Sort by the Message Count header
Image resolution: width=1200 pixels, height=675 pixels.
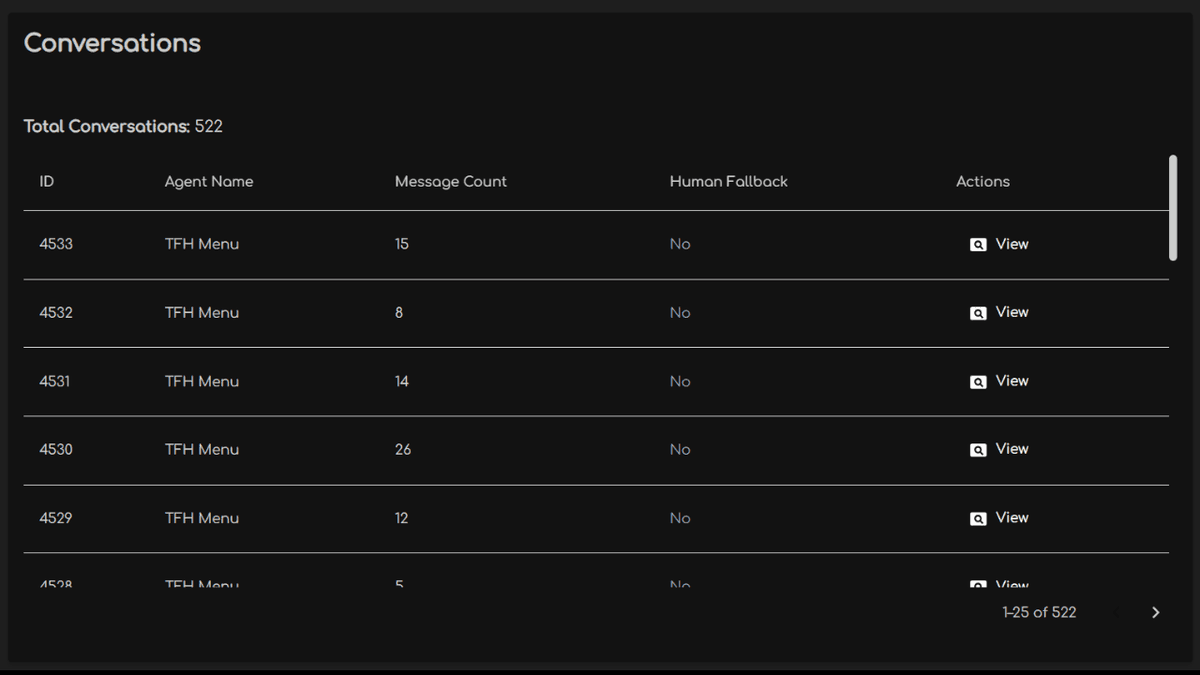pyautogui.click(x=450, y=181)
